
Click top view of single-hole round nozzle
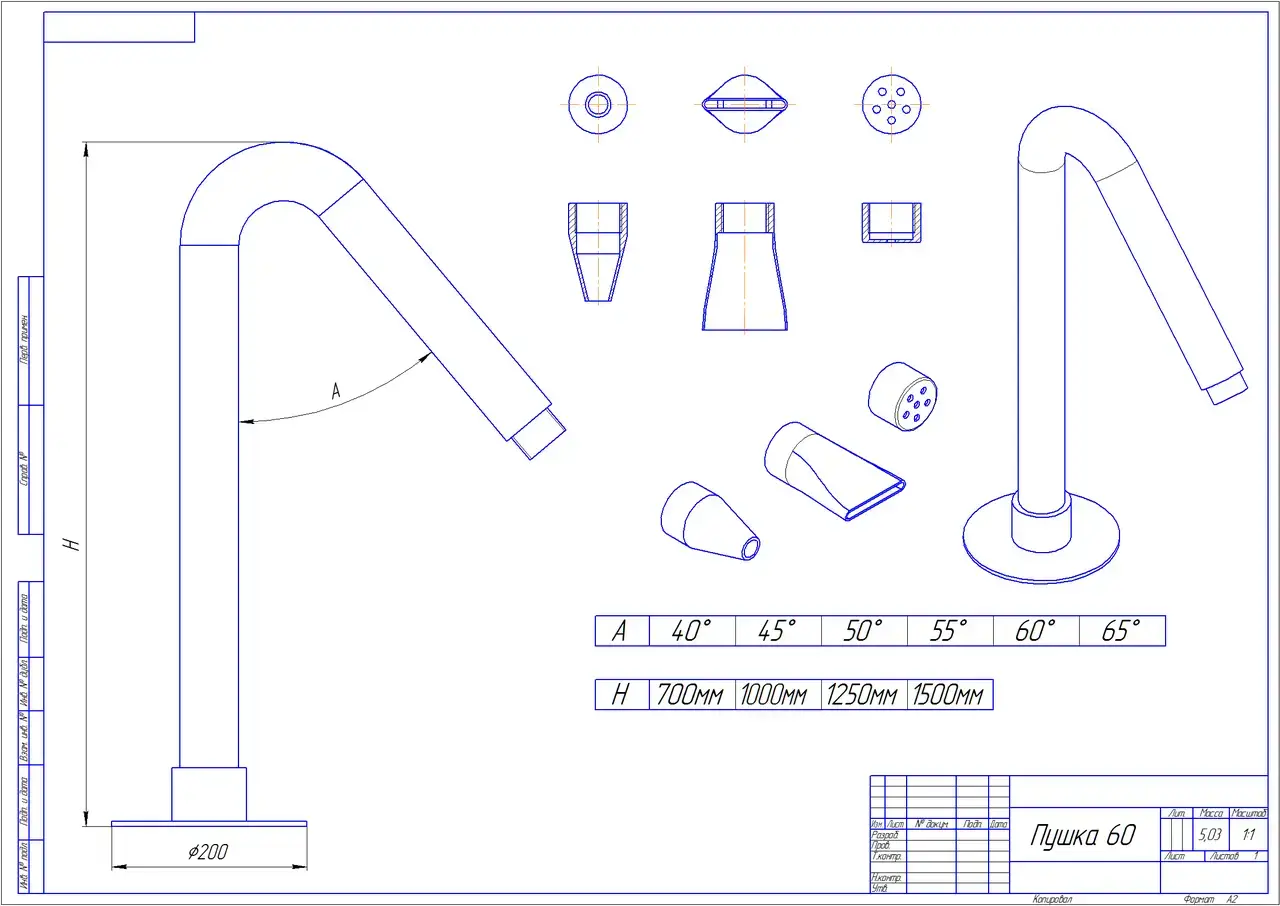[x=599, y=103]
